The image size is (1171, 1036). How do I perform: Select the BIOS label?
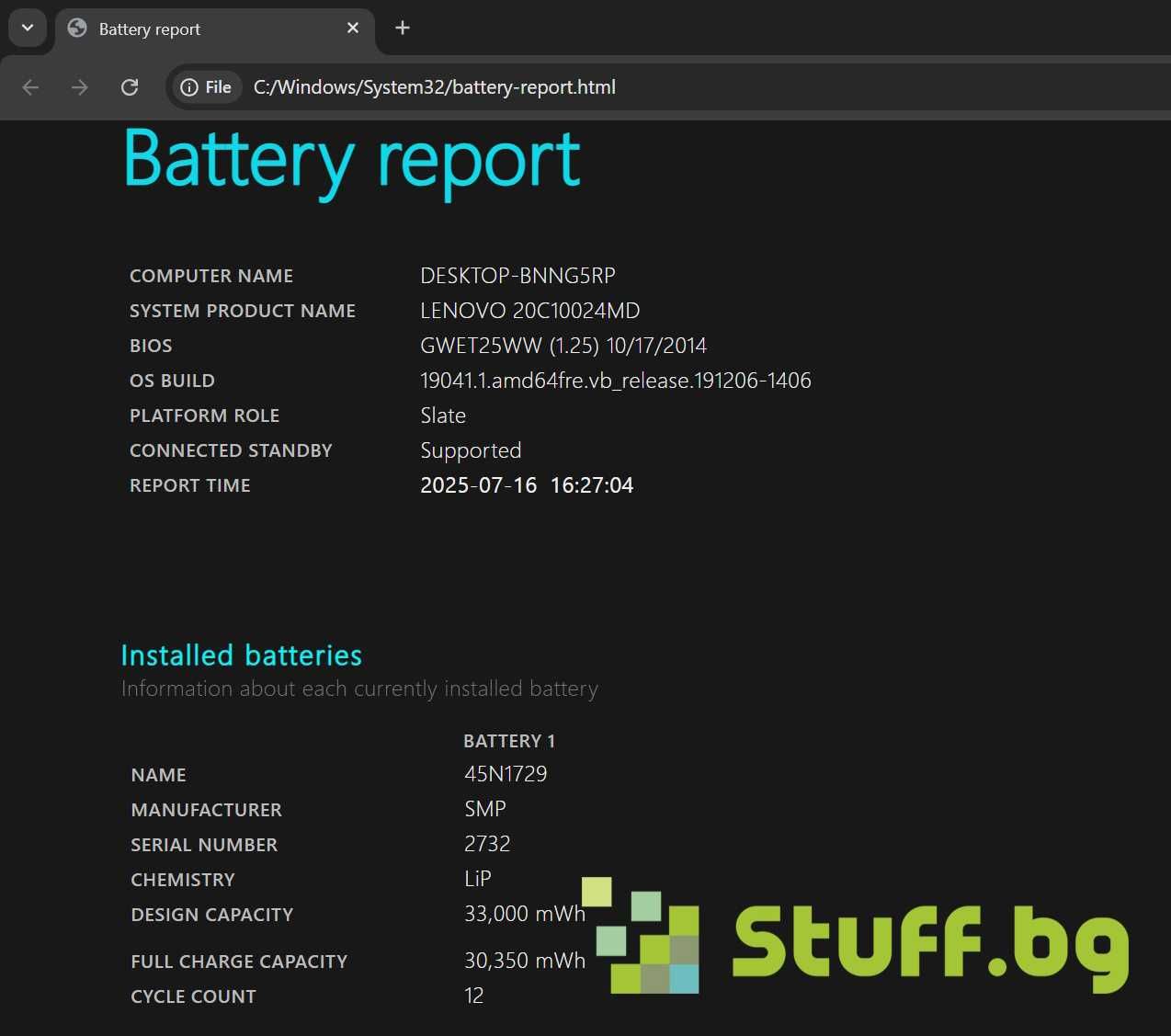(151, 346)
